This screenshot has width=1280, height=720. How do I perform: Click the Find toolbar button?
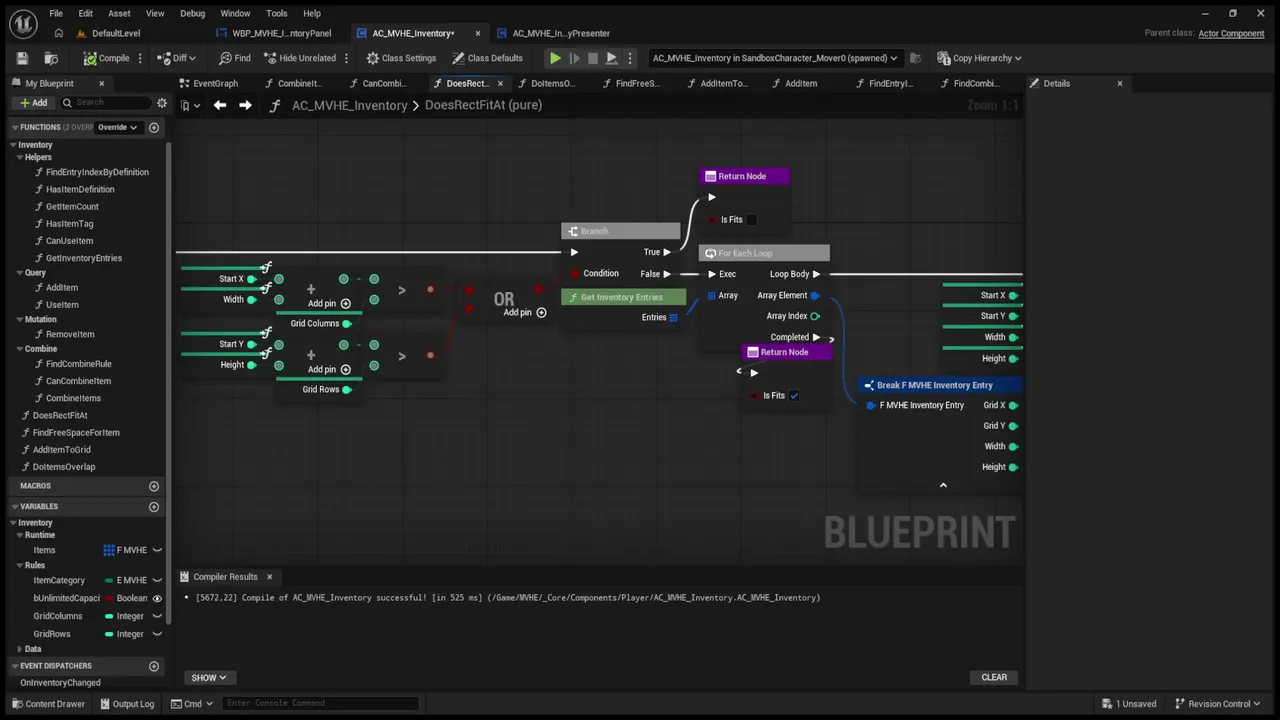[235, 58]
